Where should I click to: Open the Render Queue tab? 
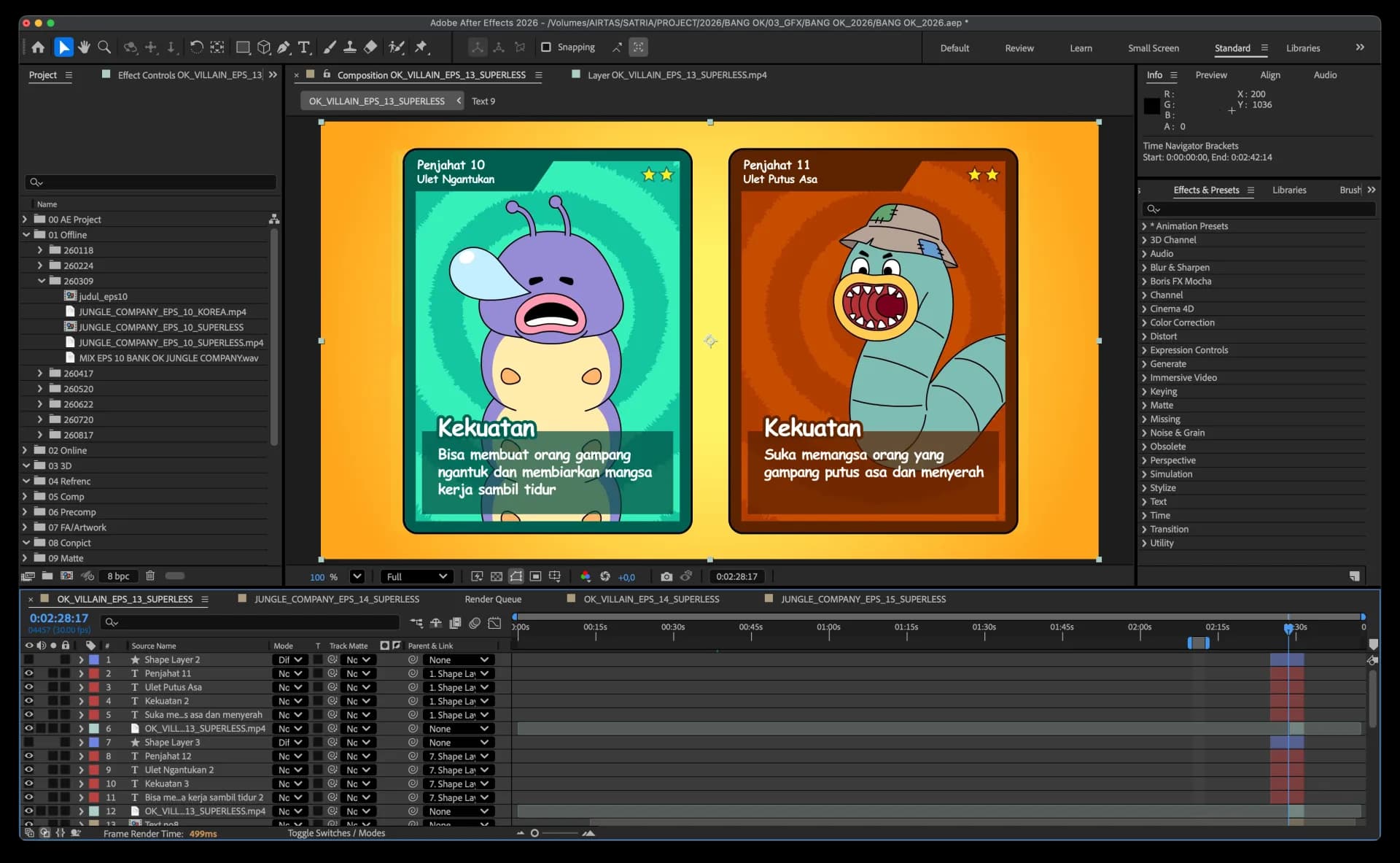pyautogui.click(x=493, y=599)
